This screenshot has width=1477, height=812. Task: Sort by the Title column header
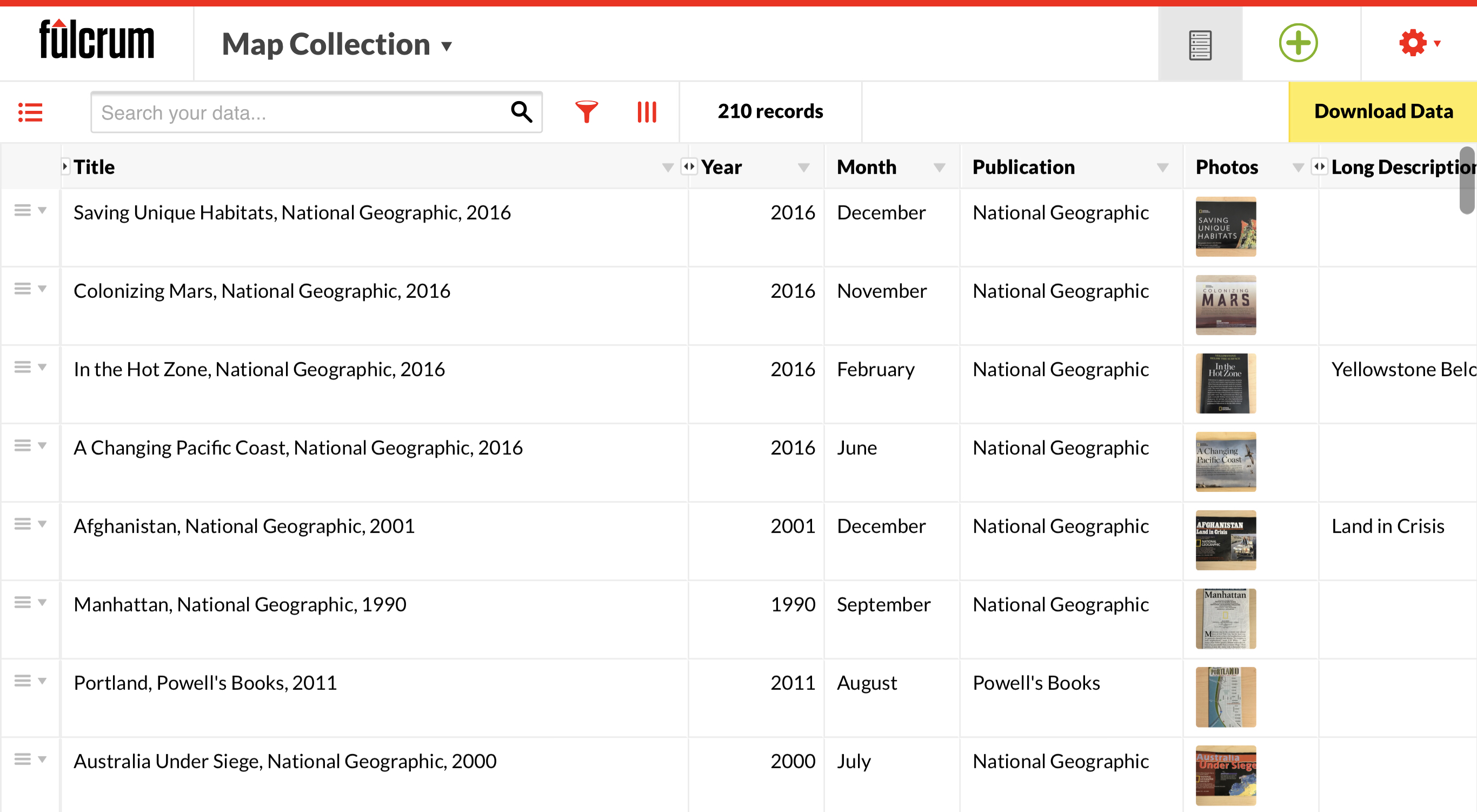(94, 167)
